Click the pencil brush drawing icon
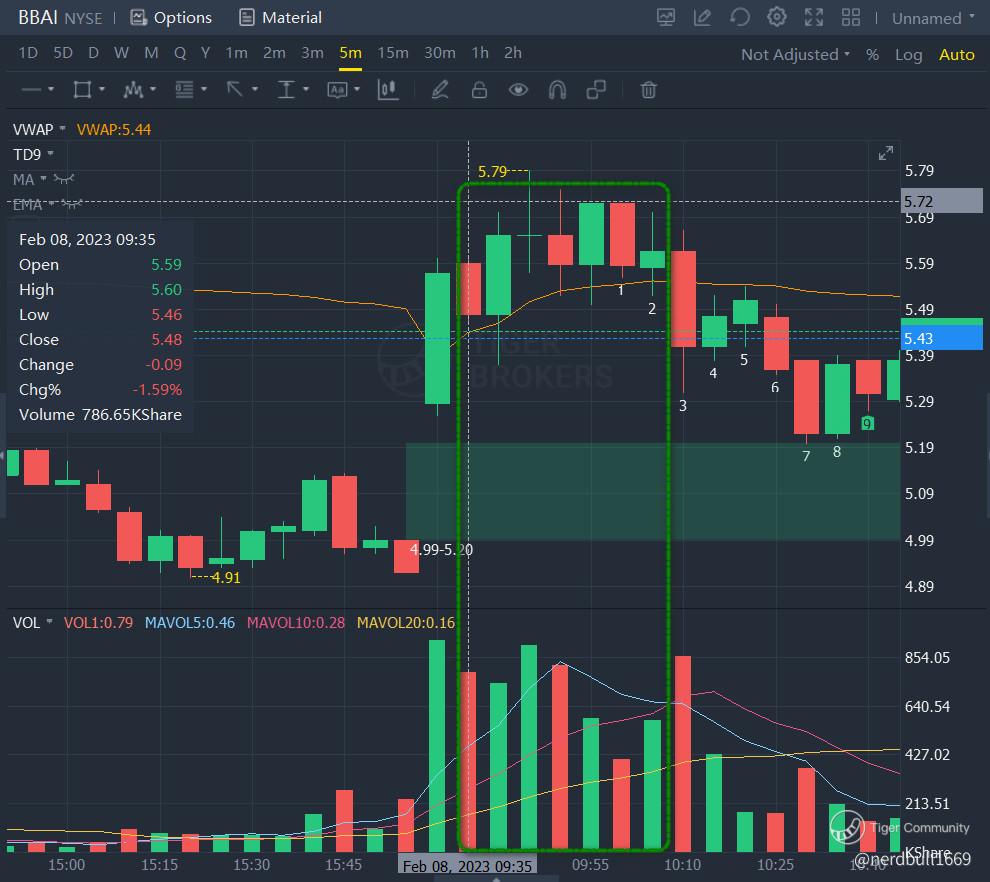 tap(440, 90)
